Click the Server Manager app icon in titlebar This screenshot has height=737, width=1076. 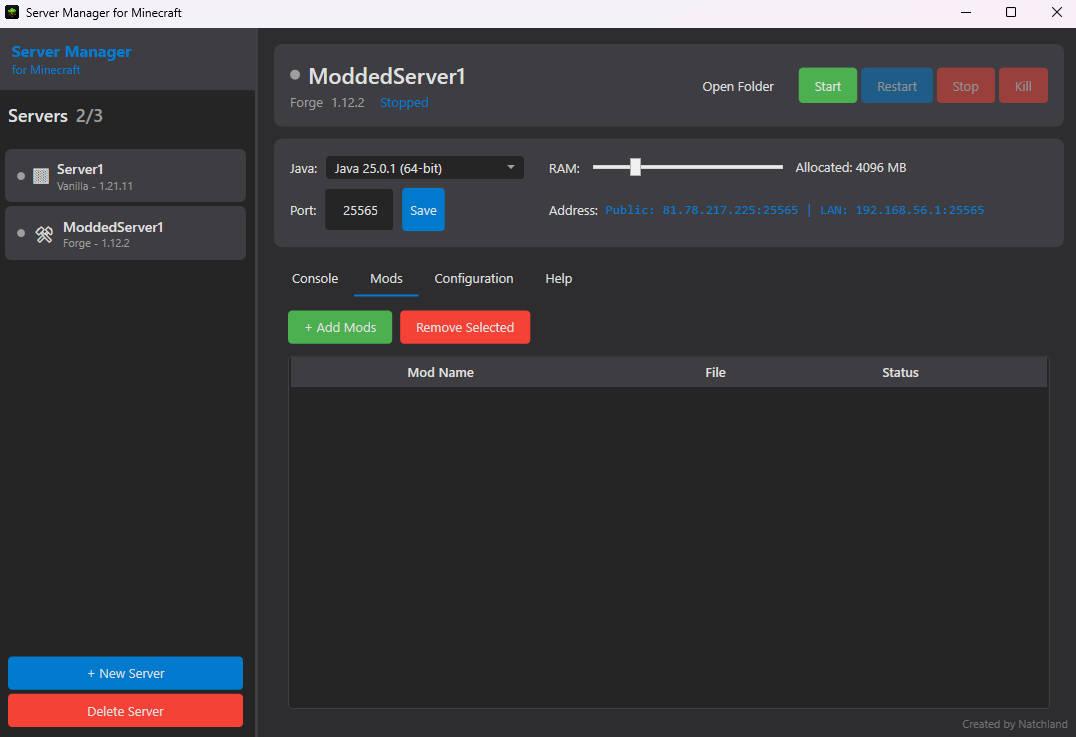pos(10,12)
